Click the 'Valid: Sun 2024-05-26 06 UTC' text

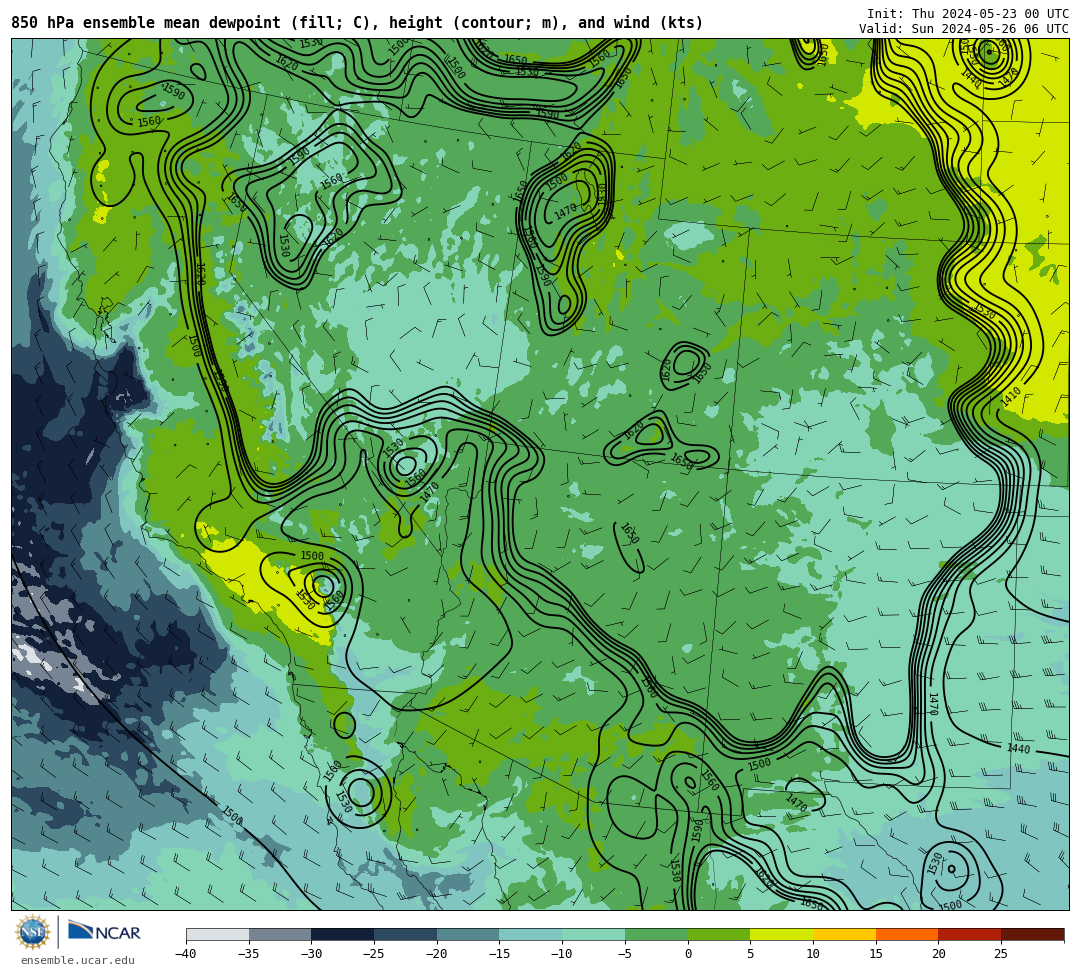[x=964, y=28]
